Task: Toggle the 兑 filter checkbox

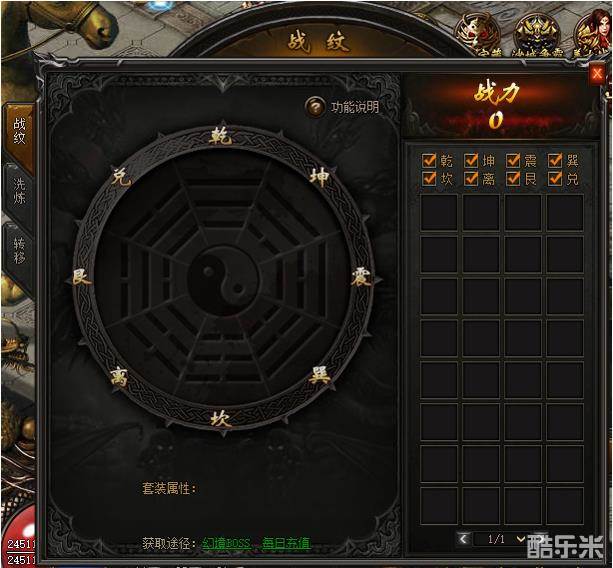Action: (555, 179)
